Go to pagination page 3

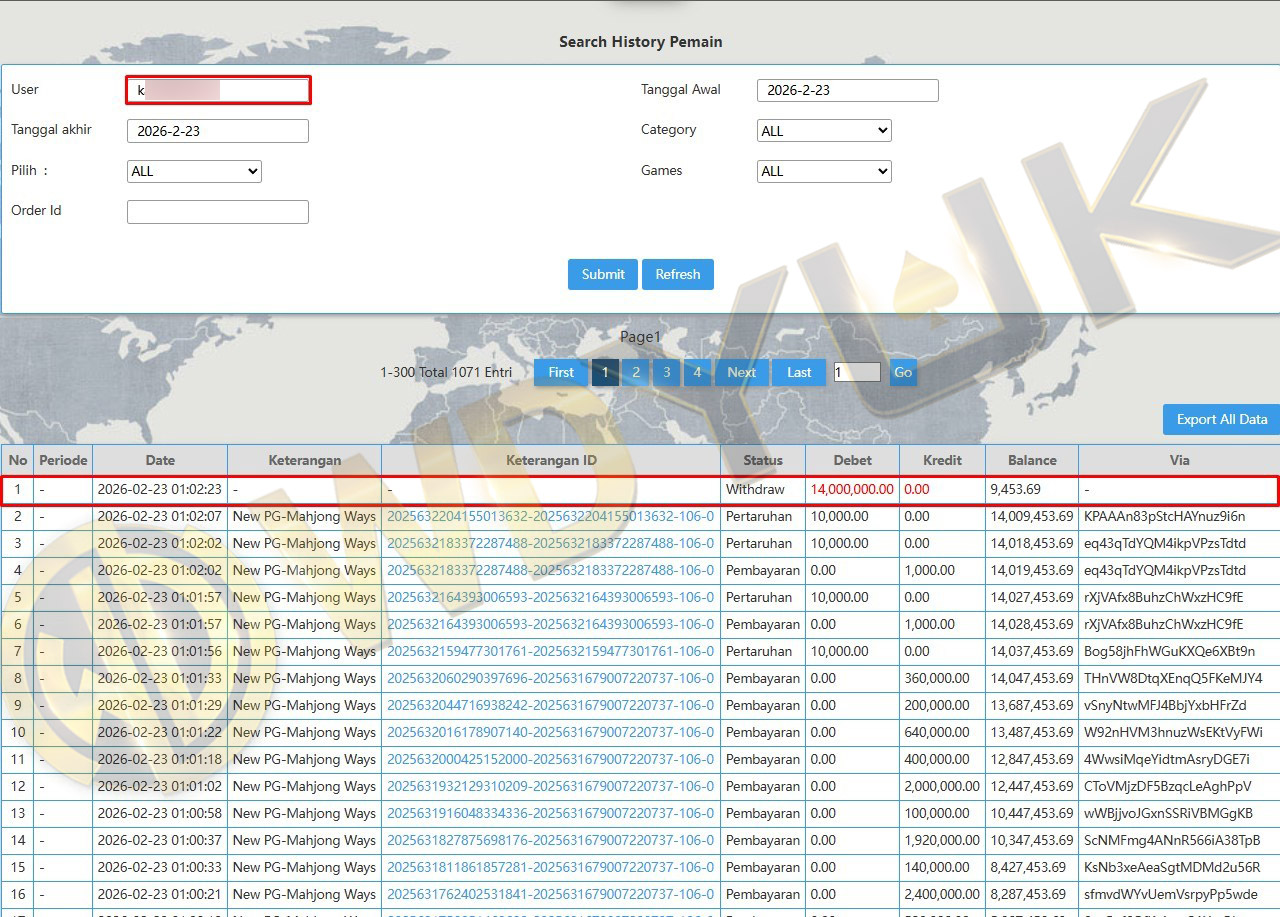tap(667, 372)
